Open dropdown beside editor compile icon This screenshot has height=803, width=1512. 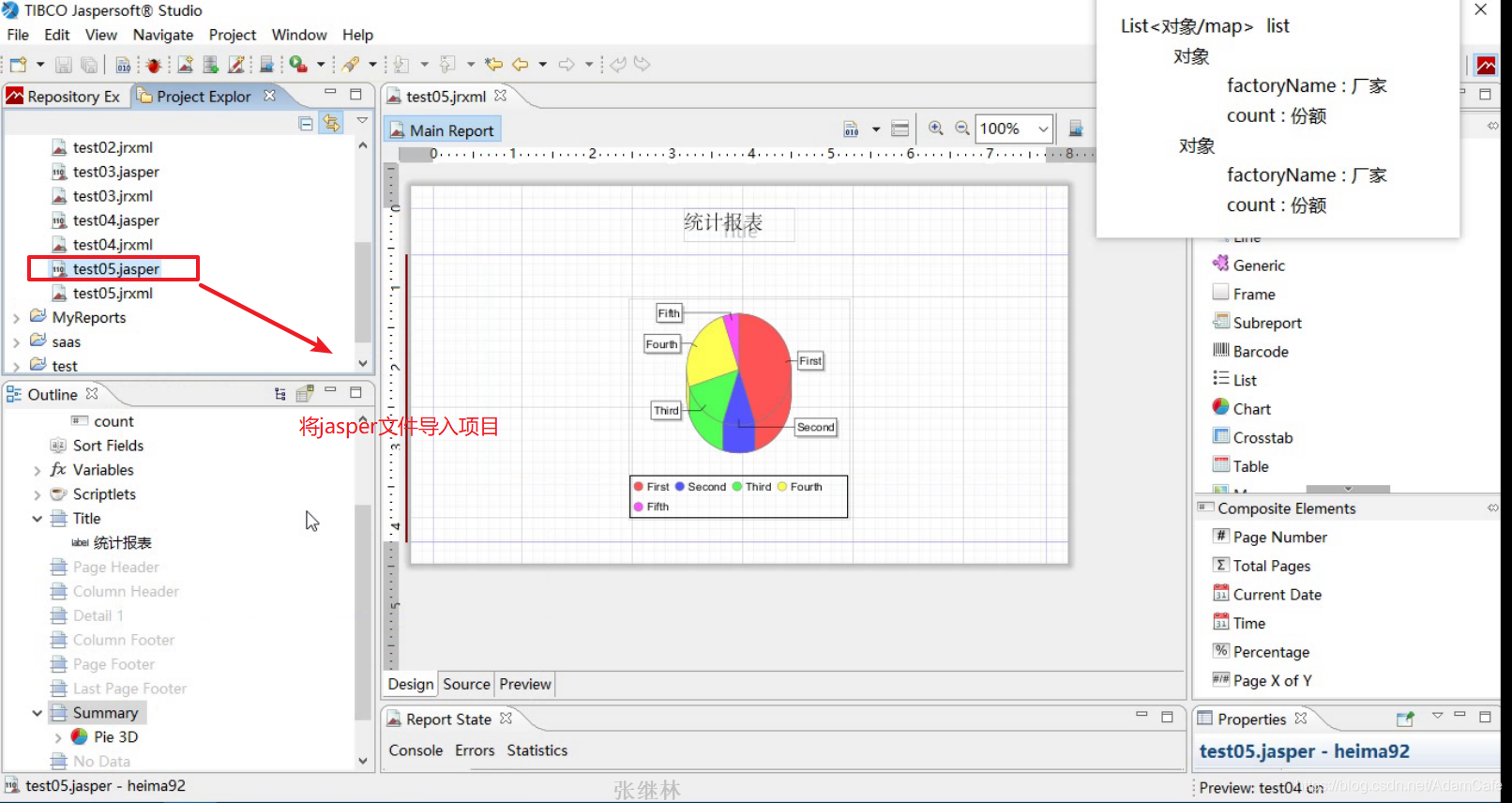click(876, 129)
